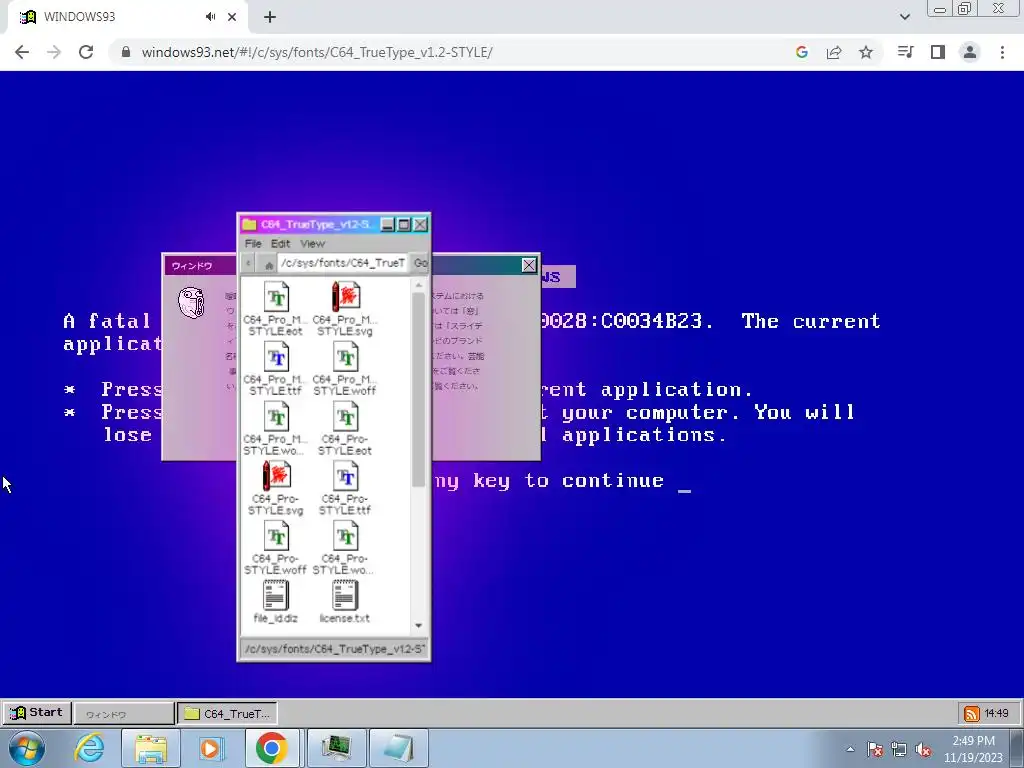The width and height of the screenshot is (1024, 768).
Task: Click the Chrome address bar URL
Action: click(317, 52)
